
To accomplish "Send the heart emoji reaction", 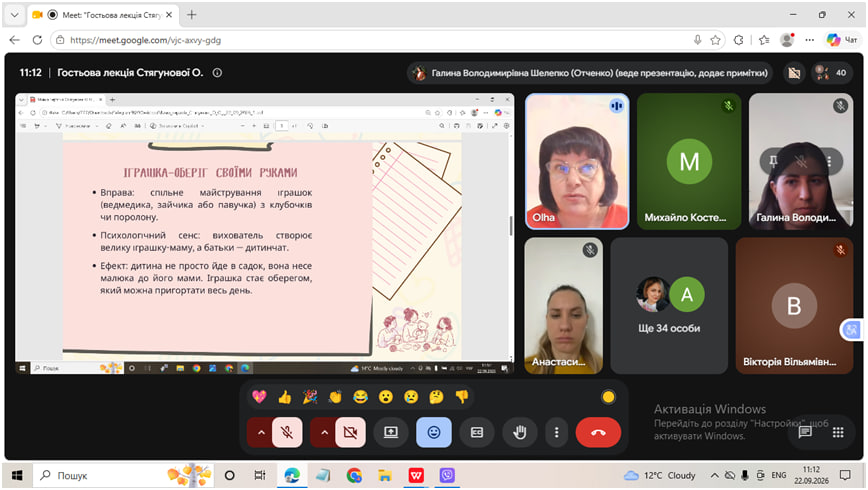I will click(x=259, y=397).
